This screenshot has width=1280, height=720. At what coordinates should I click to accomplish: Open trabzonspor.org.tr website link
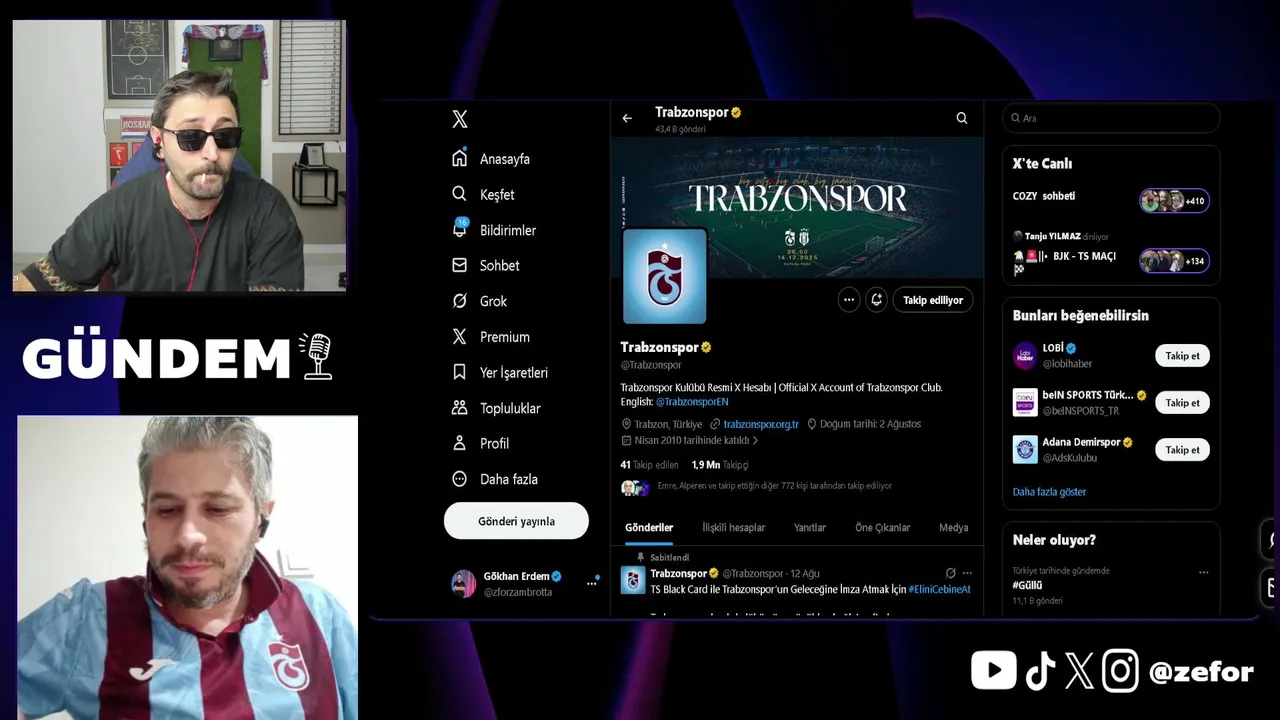[x=761, y=424]
